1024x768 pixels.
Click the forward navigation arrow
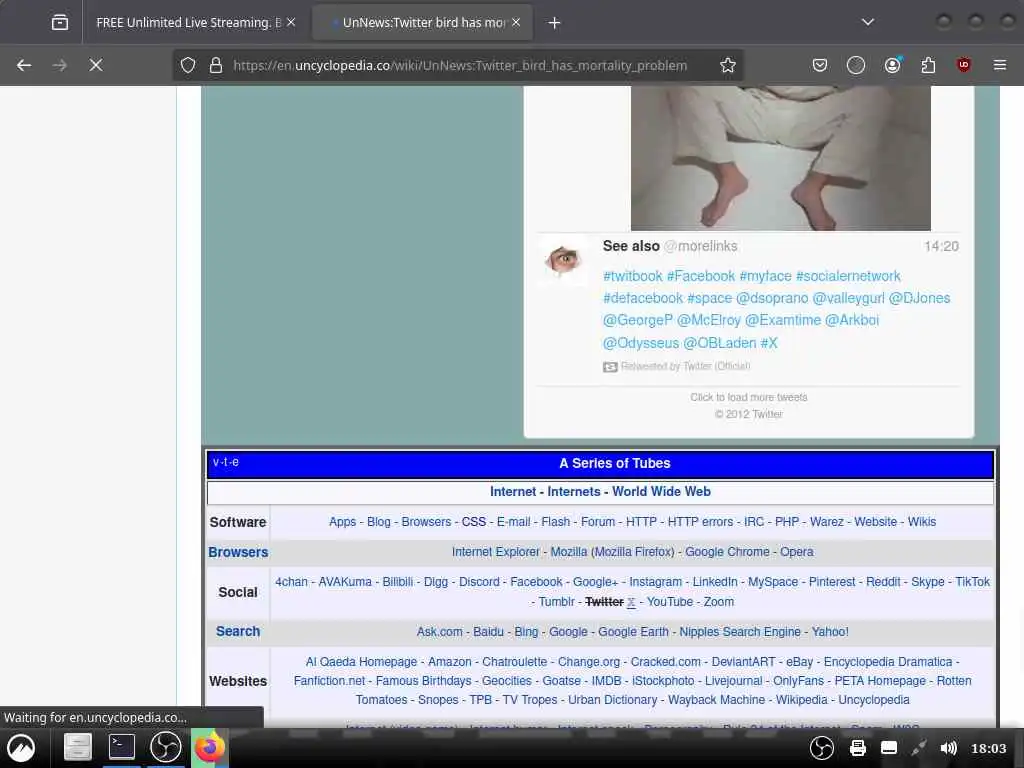(59, 65)
